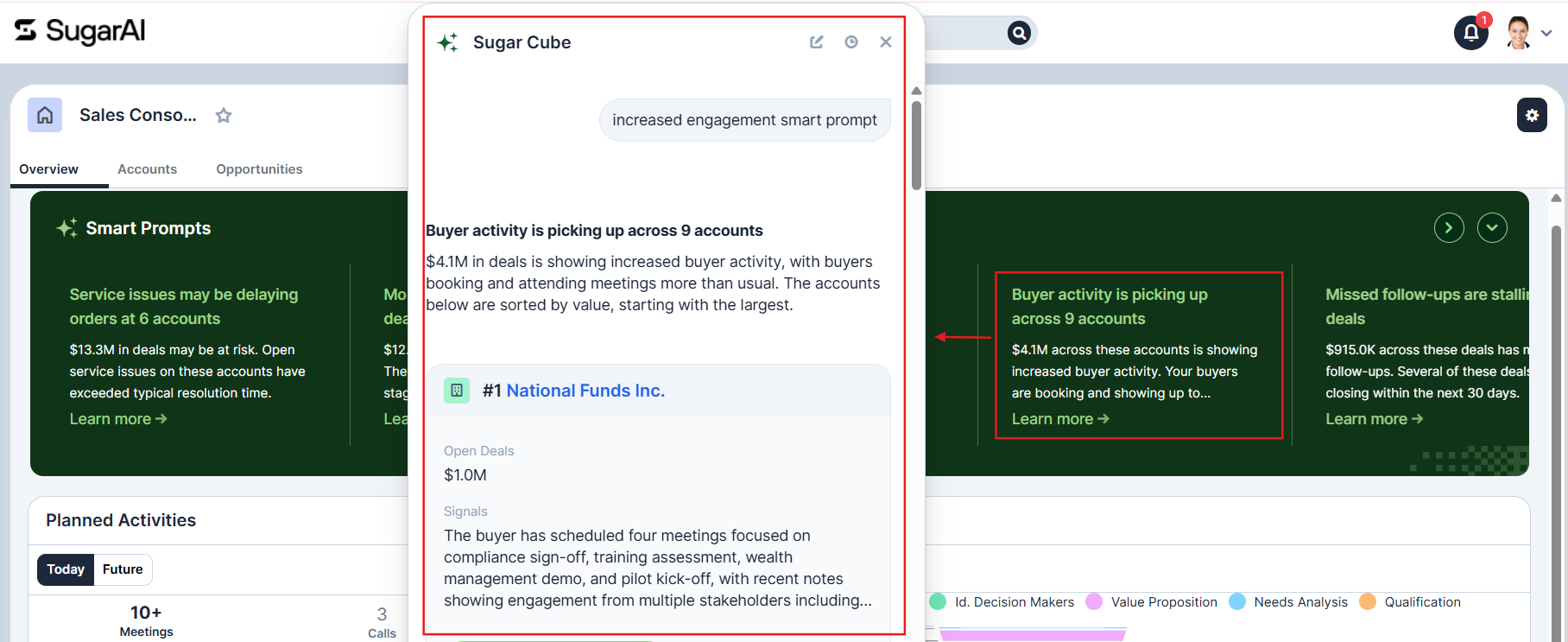
Task: Collapse the Smart Prompts section
Action: pos(1492,228)
